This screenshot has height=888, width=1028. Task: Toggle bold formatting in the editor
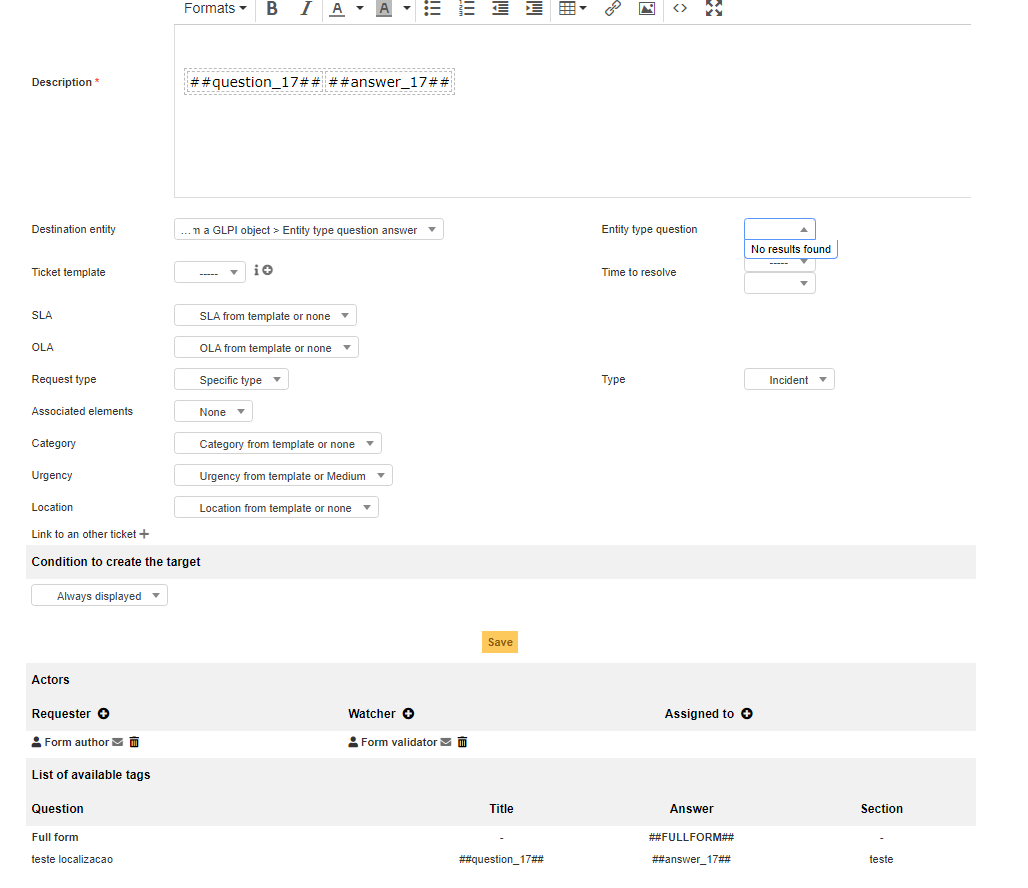tap(271, 9)
